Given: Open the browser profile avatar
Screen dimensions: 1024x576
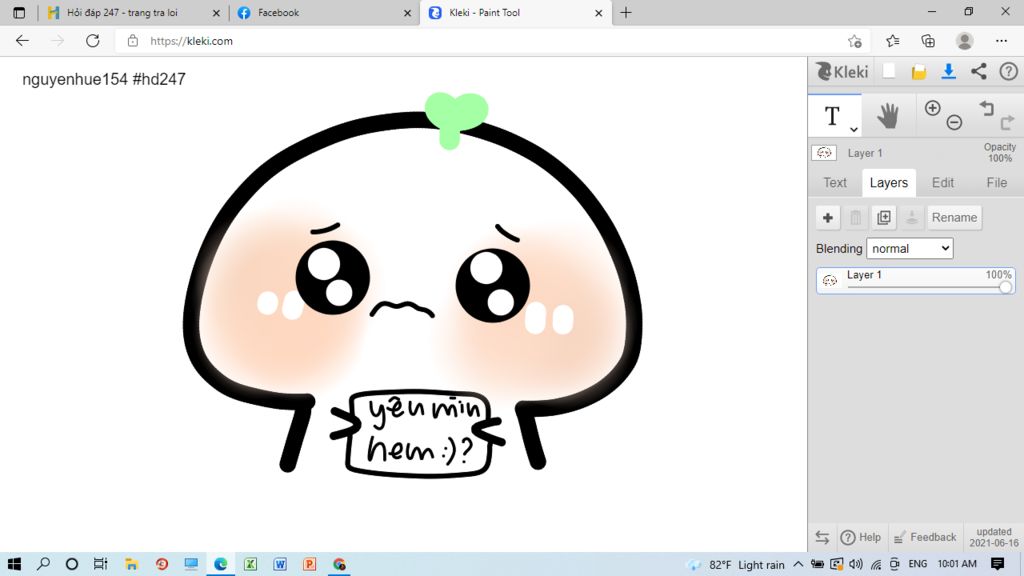Looking at the screenshot, I should click(965, 40).
